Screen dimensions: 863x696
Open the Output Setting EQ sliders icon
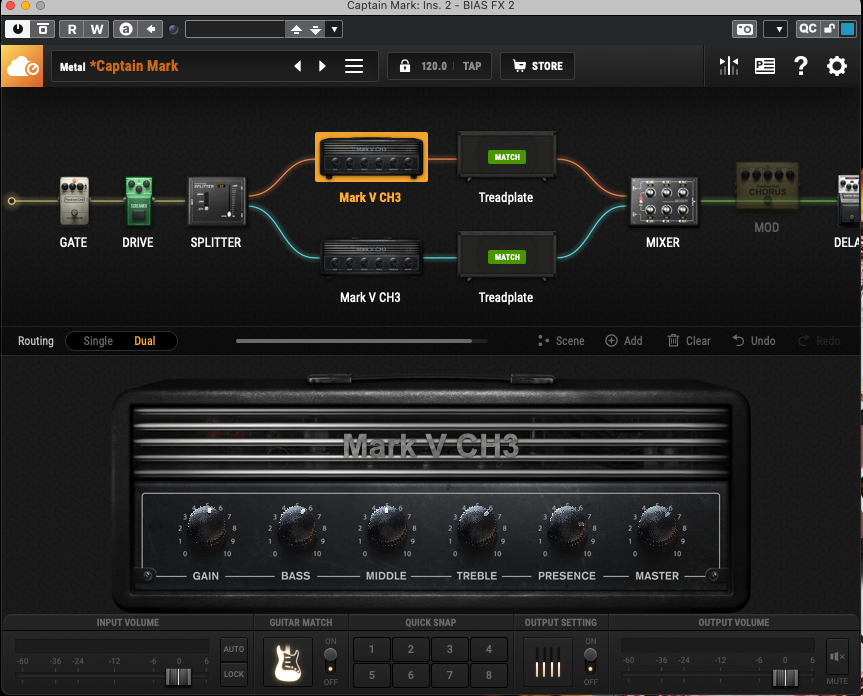548,662
